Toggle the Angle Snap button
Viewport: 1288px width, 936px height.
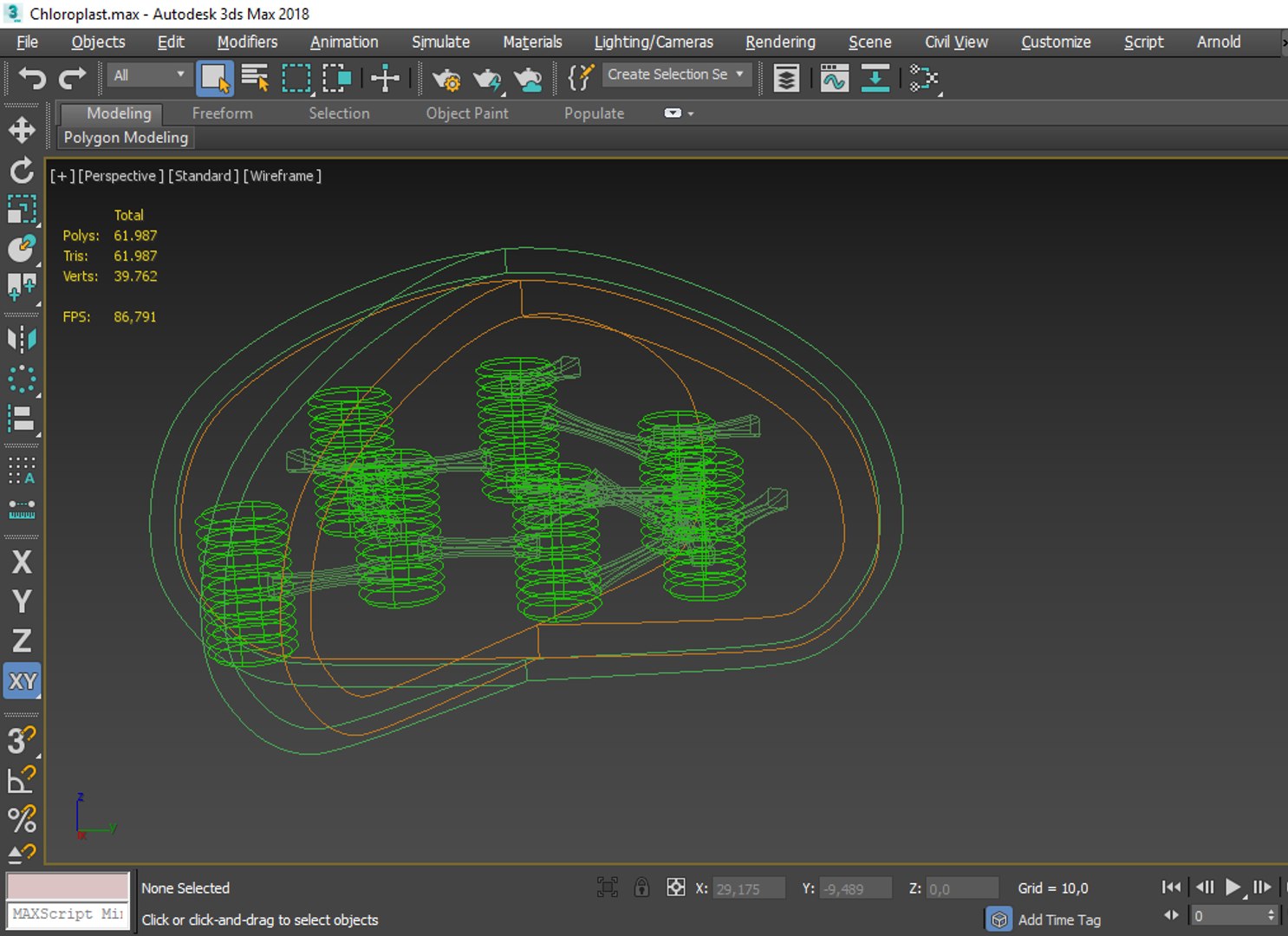pyautogui.click(x=22, y=779)
